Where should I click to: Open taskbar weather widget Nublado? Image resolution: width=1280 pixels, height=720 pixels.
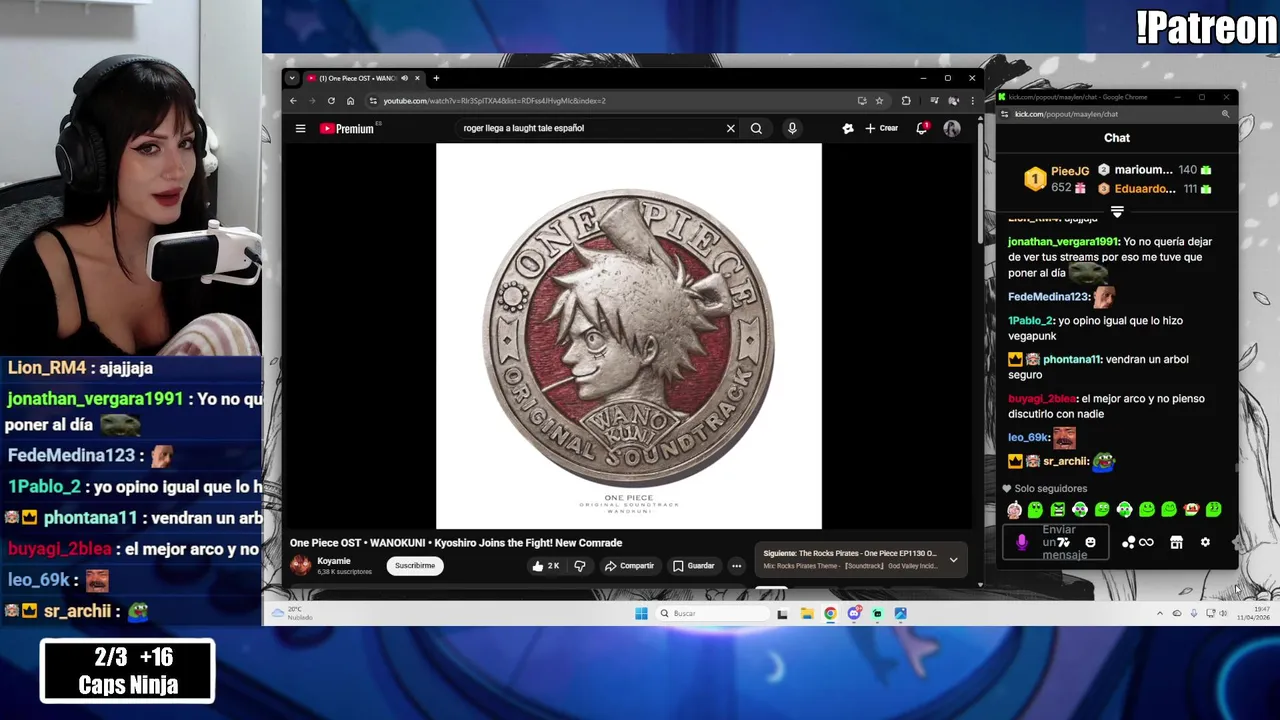click(x=292, y=613)
